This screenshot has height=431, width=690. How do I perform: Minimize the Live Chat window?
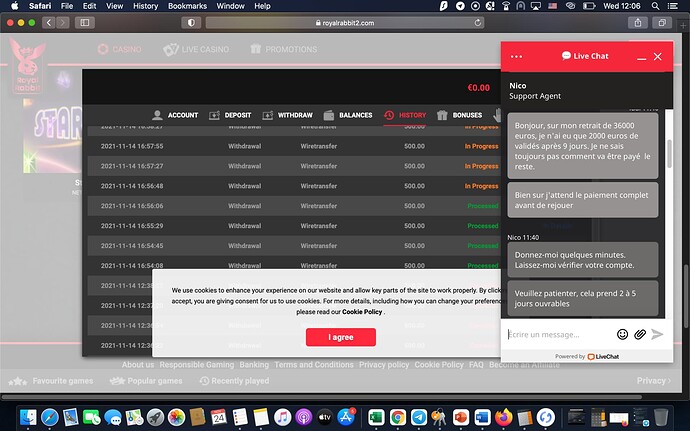642,57
